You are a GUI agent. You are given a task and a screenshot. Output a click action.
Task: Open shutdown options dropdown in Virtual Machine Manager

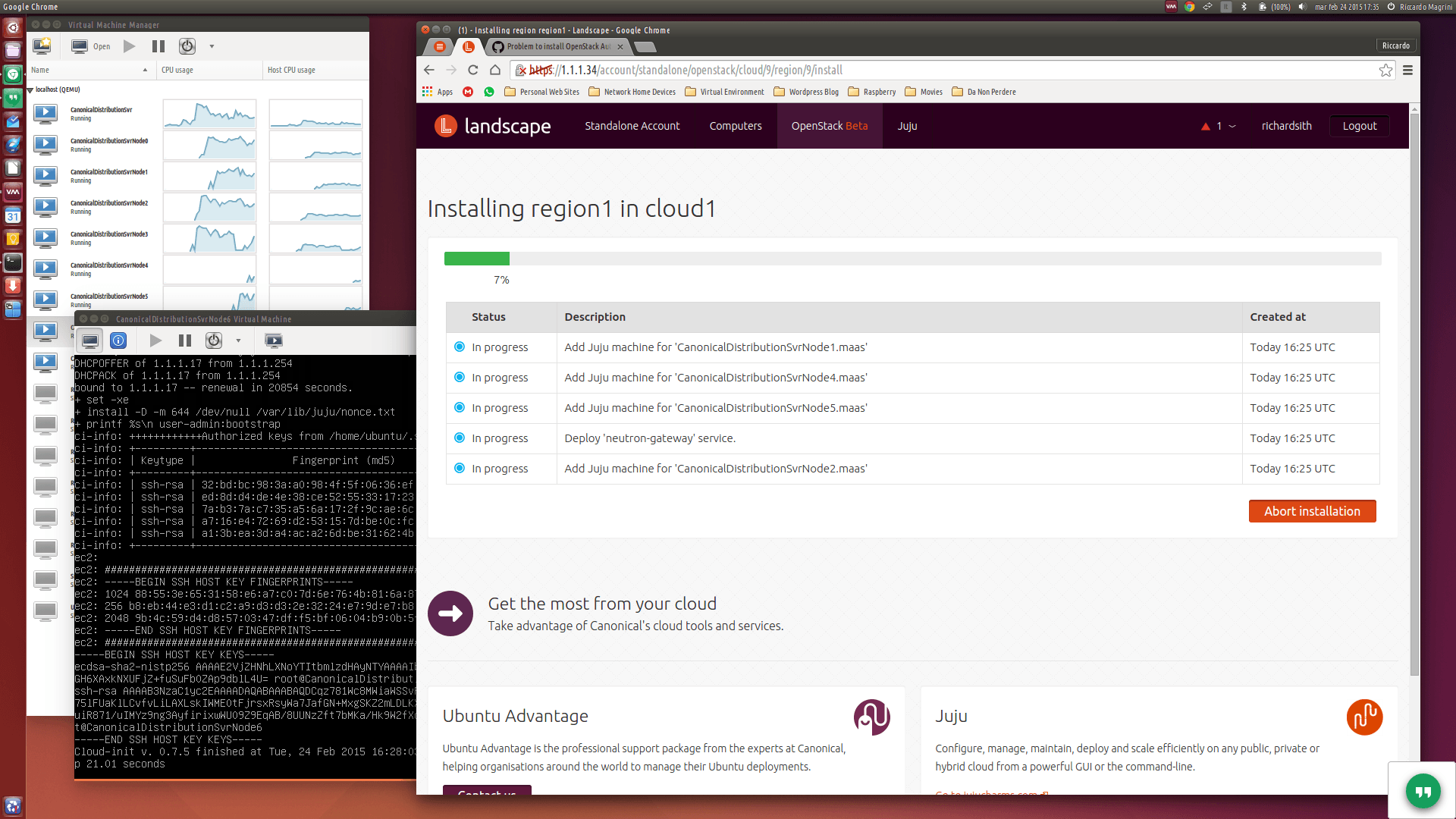tap(212, 46)
